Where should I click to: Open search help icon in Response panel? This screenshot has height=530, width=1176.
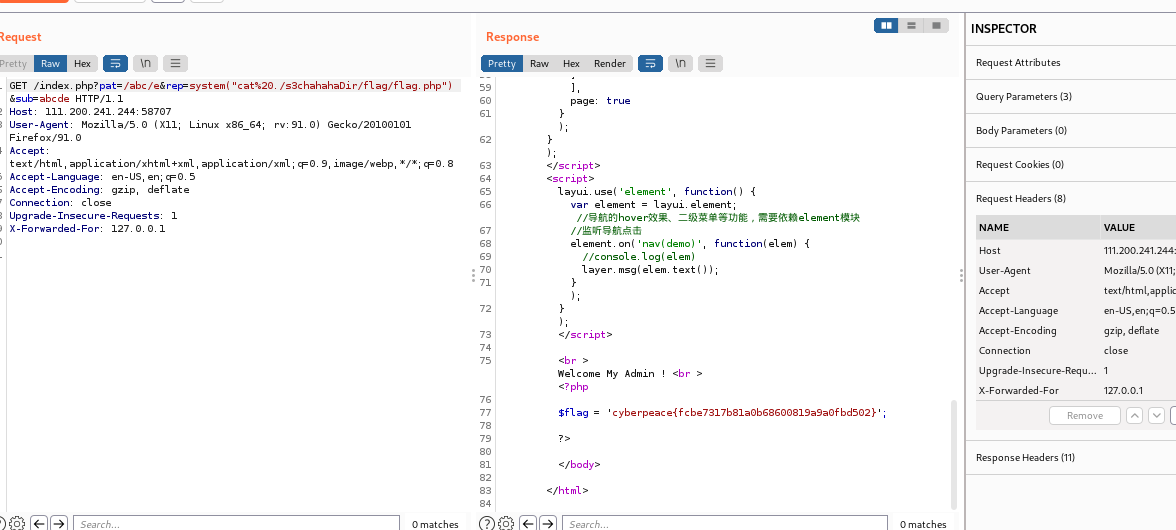[x=487, y=523]
